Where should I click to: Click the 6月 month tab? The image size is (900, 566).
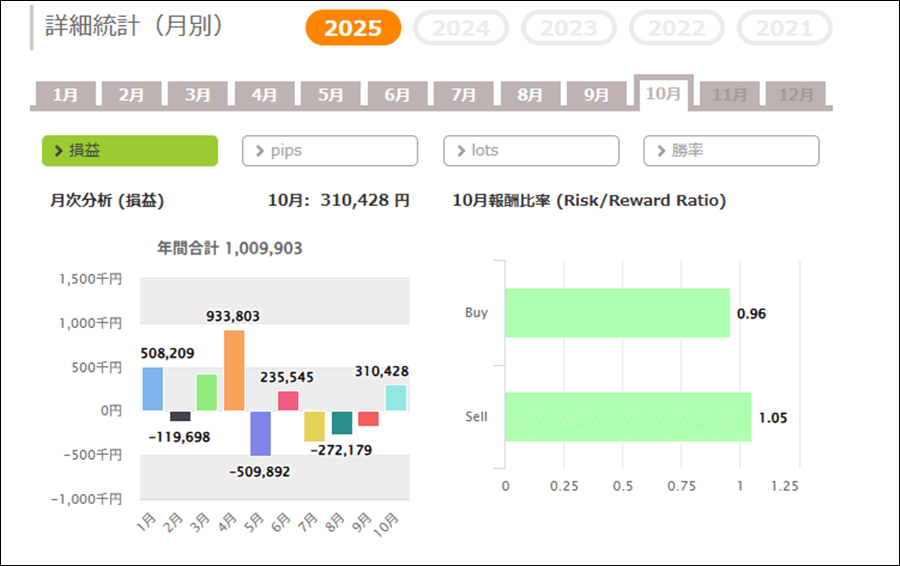397,95
